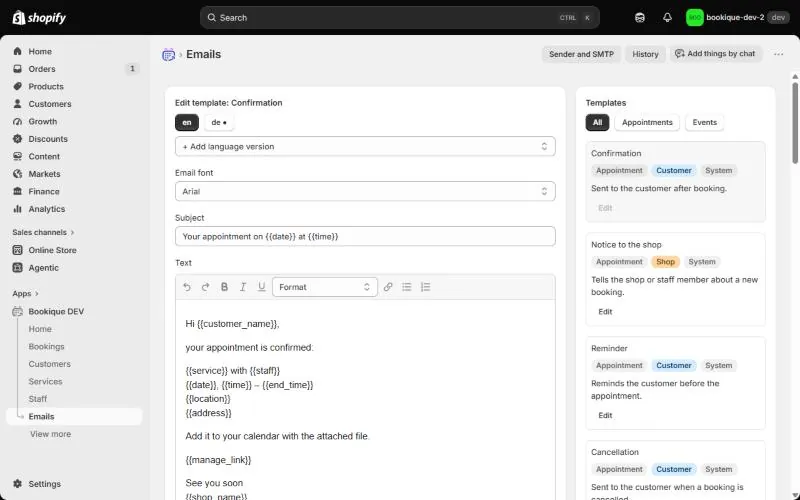800x500 pixels.
Task: Click the Discounts icon in sidebar
Action: [18, 139]
